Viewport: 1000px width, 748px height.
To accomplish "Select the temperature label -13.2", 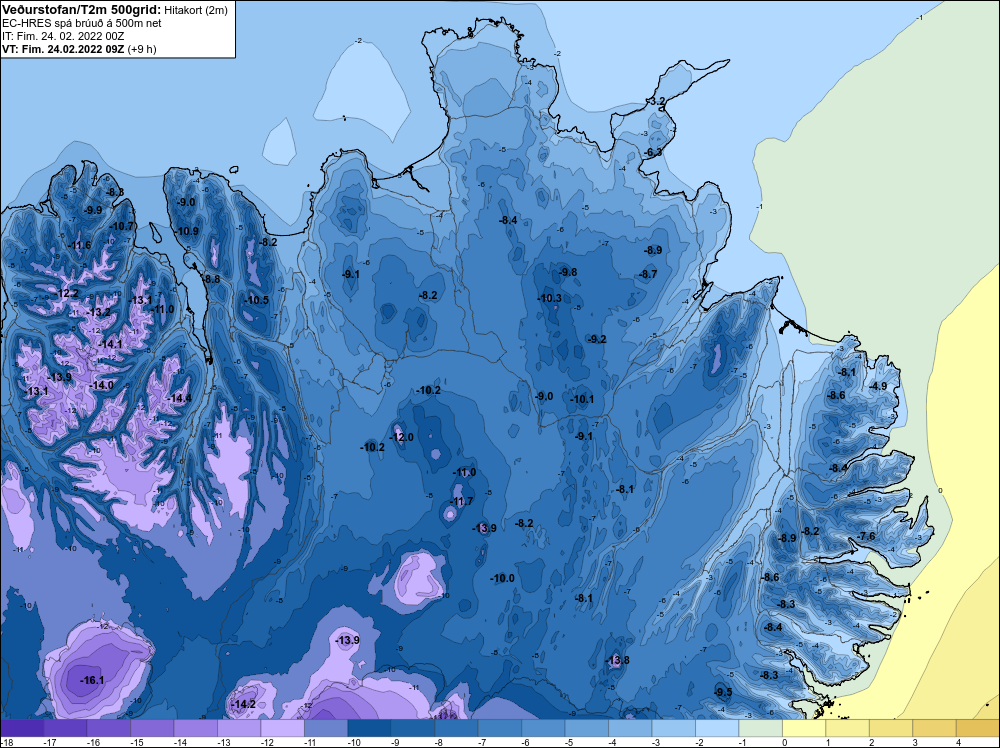I will coord(98,312).
